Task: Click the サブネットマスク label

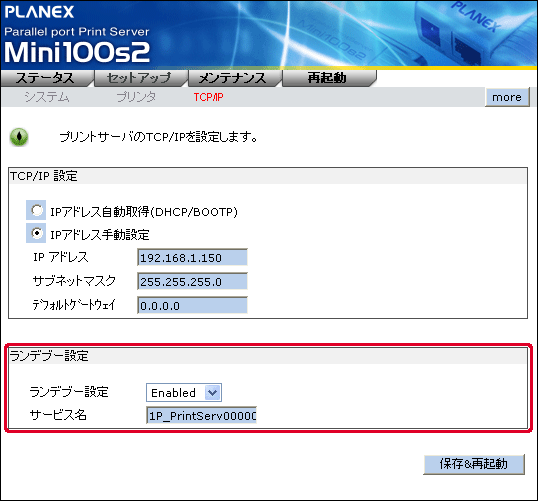Action: [x=74, y=281]
